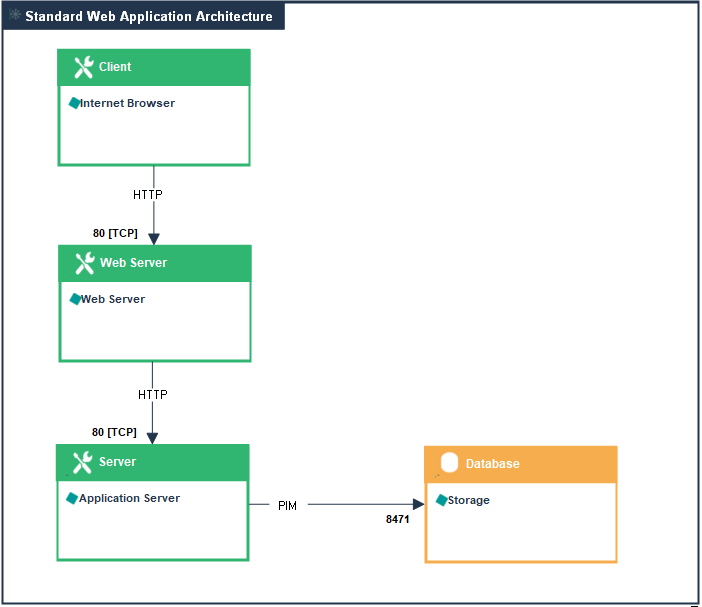Select the teal icon beside Web Server component
Viewport: 702px width, 607px height.
(75, 299)
